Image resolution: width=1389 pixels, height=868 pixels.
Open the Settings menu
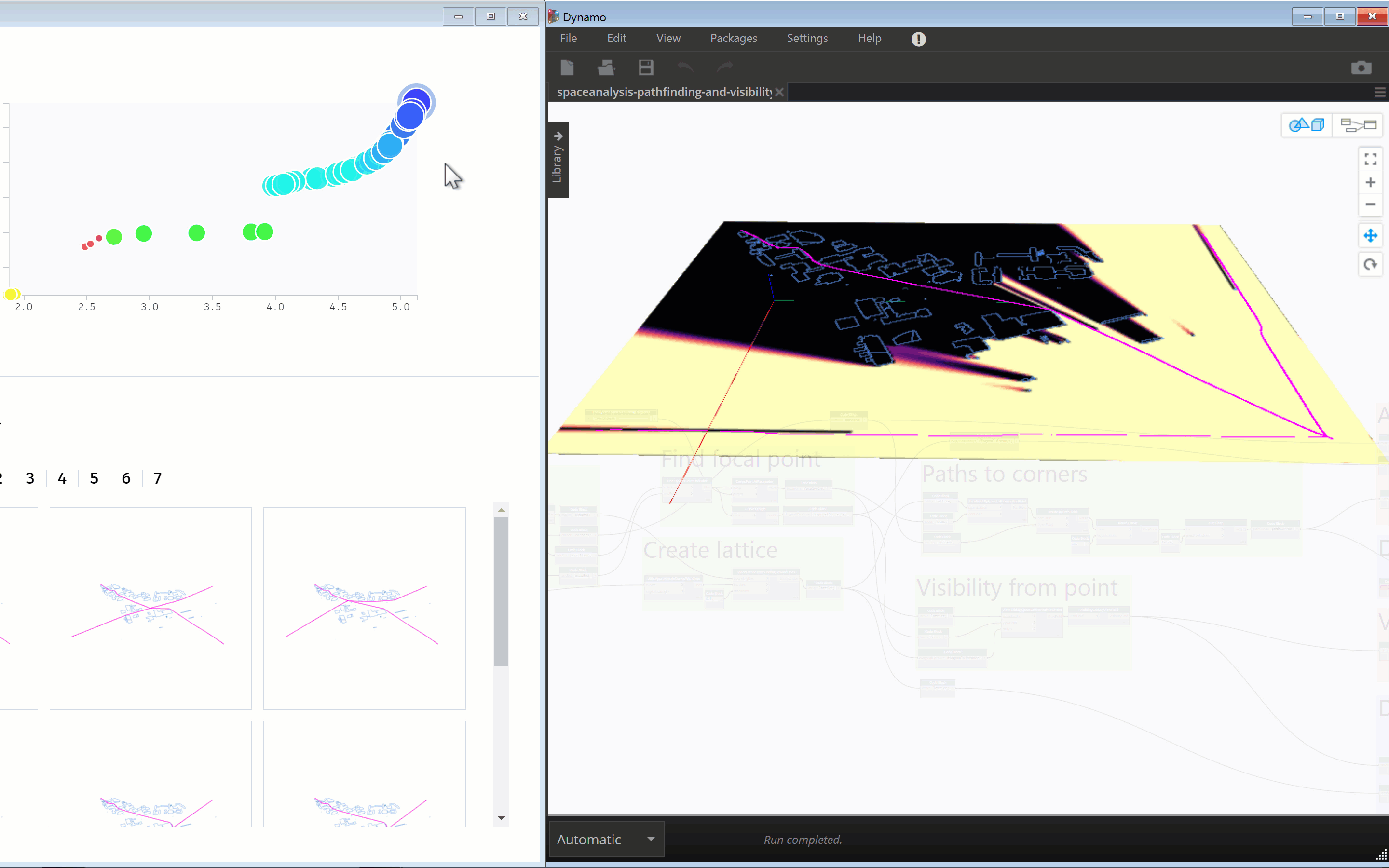tap(806, 39)
